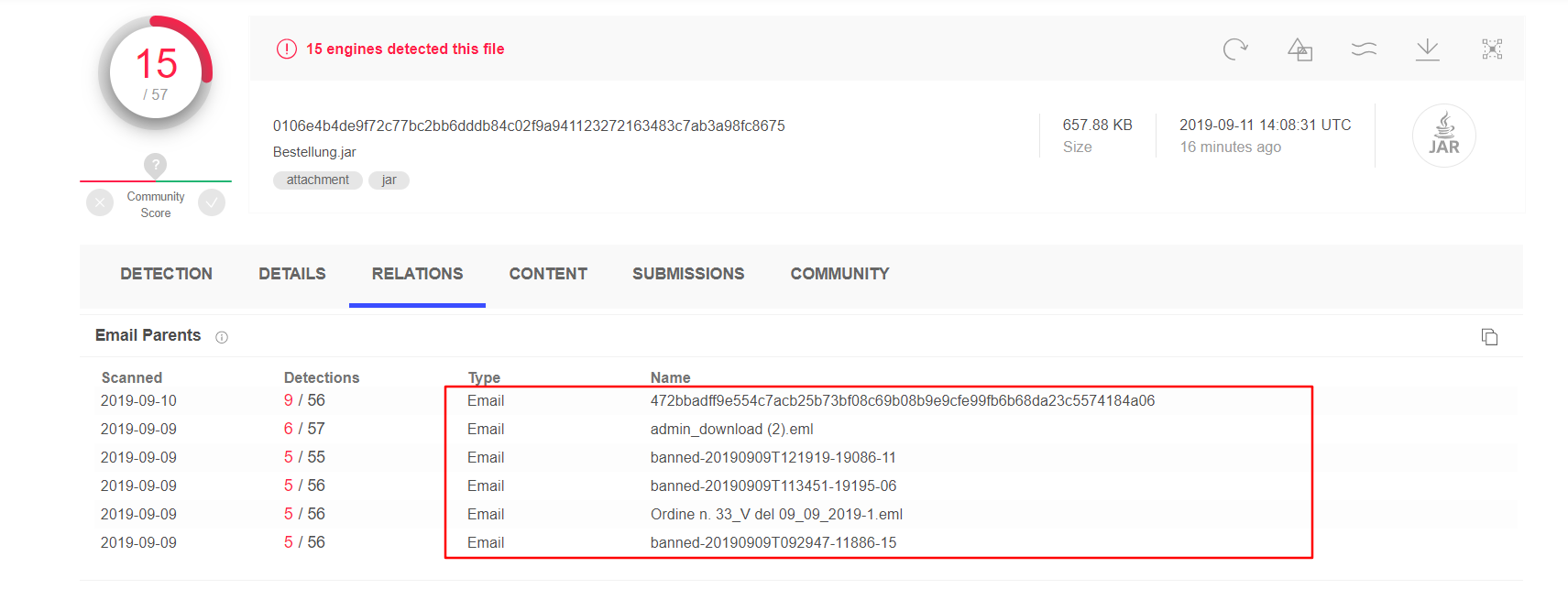Image resolution: width=1568 pixels, height=589 pixels.
Task: Click the 2019-09-11 14:08:31 UTC timestamp
Action: pos(1265,125)
